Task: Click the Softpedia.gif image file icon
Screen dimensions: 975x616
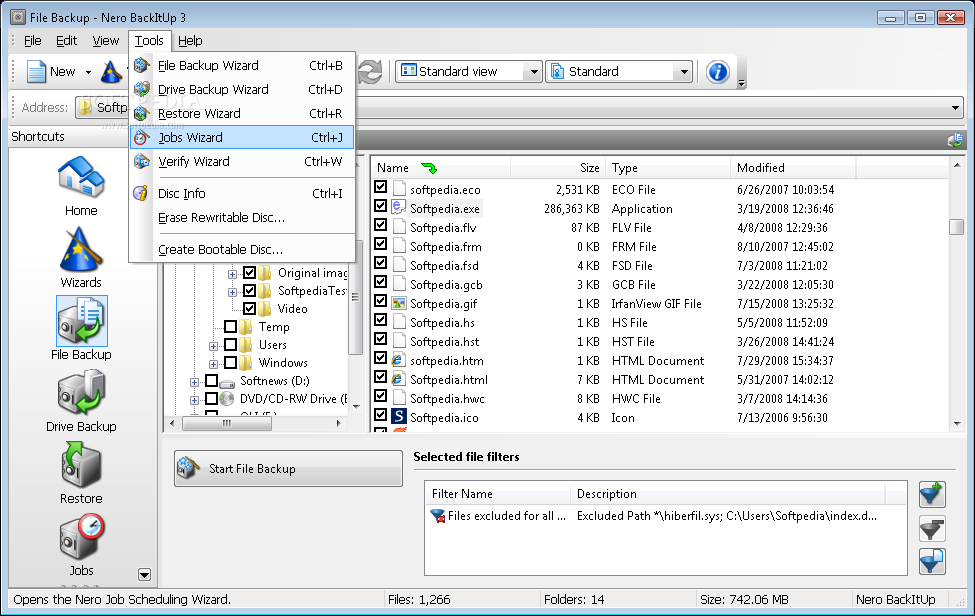Action: [399, 303]
